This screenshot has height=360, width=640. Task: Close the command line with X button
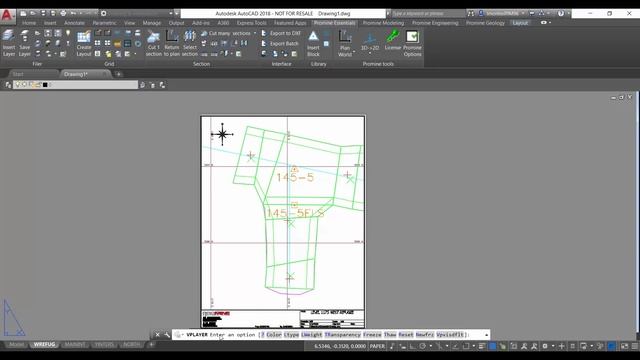click(158, 335)
